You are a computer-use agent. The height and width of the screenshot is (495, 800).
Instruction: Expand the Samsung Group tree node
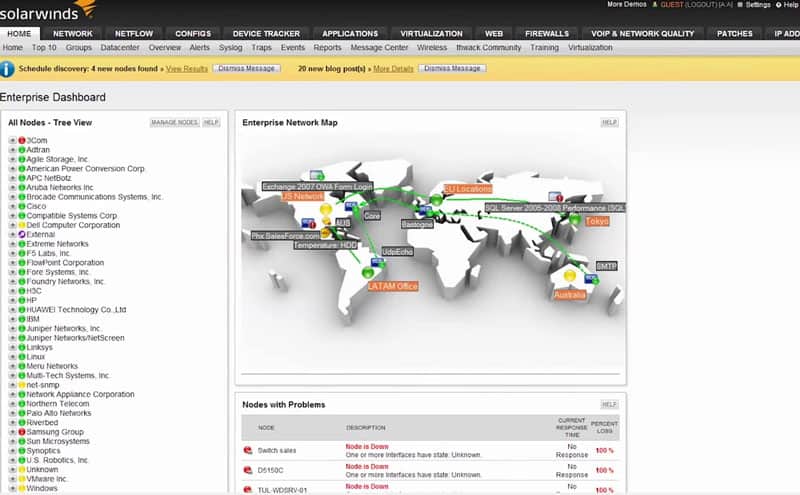(12, 432)
